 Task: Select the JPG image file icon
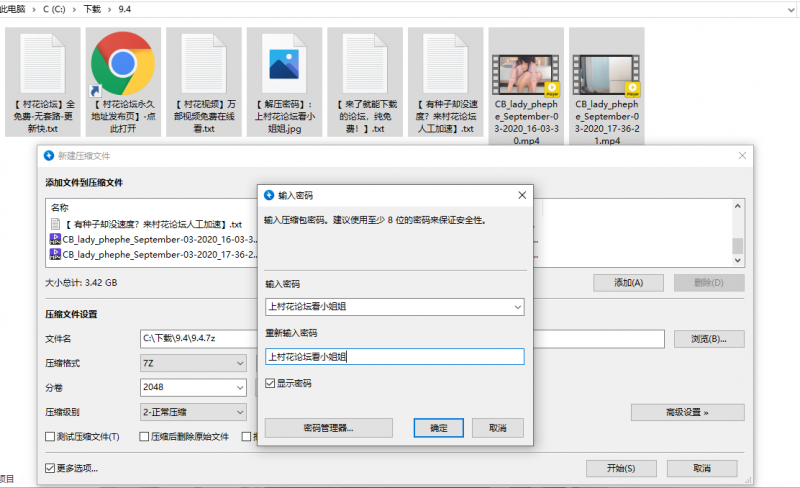pos(283,63)
